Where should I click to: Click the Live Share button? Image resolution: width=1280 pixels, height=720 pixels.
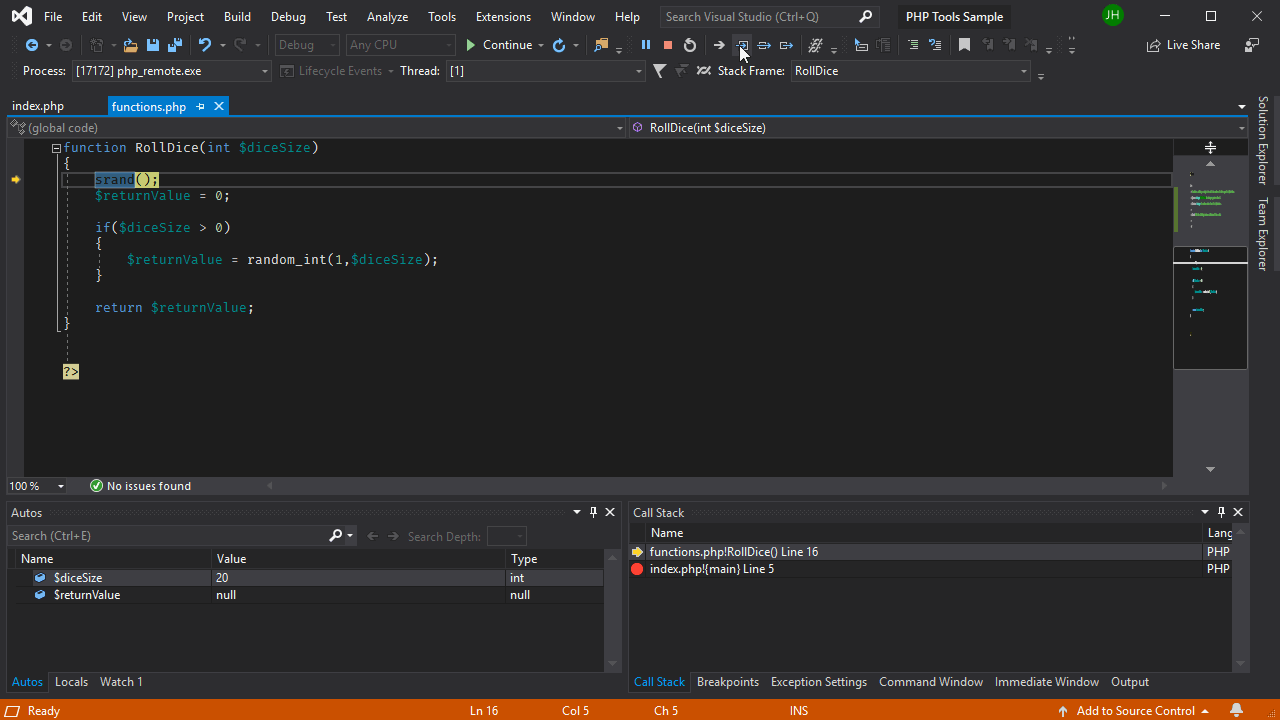(x=1184, y=45)
